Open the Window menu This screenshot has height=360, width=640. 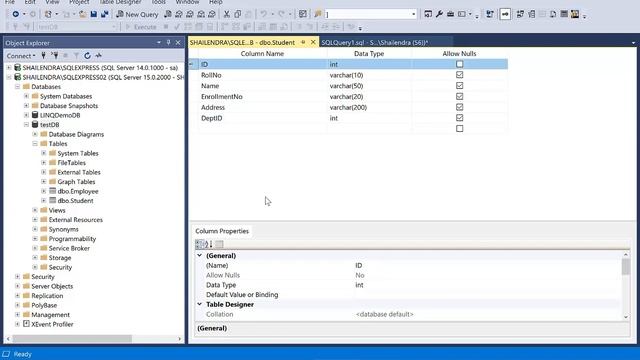tap(187, 2)
